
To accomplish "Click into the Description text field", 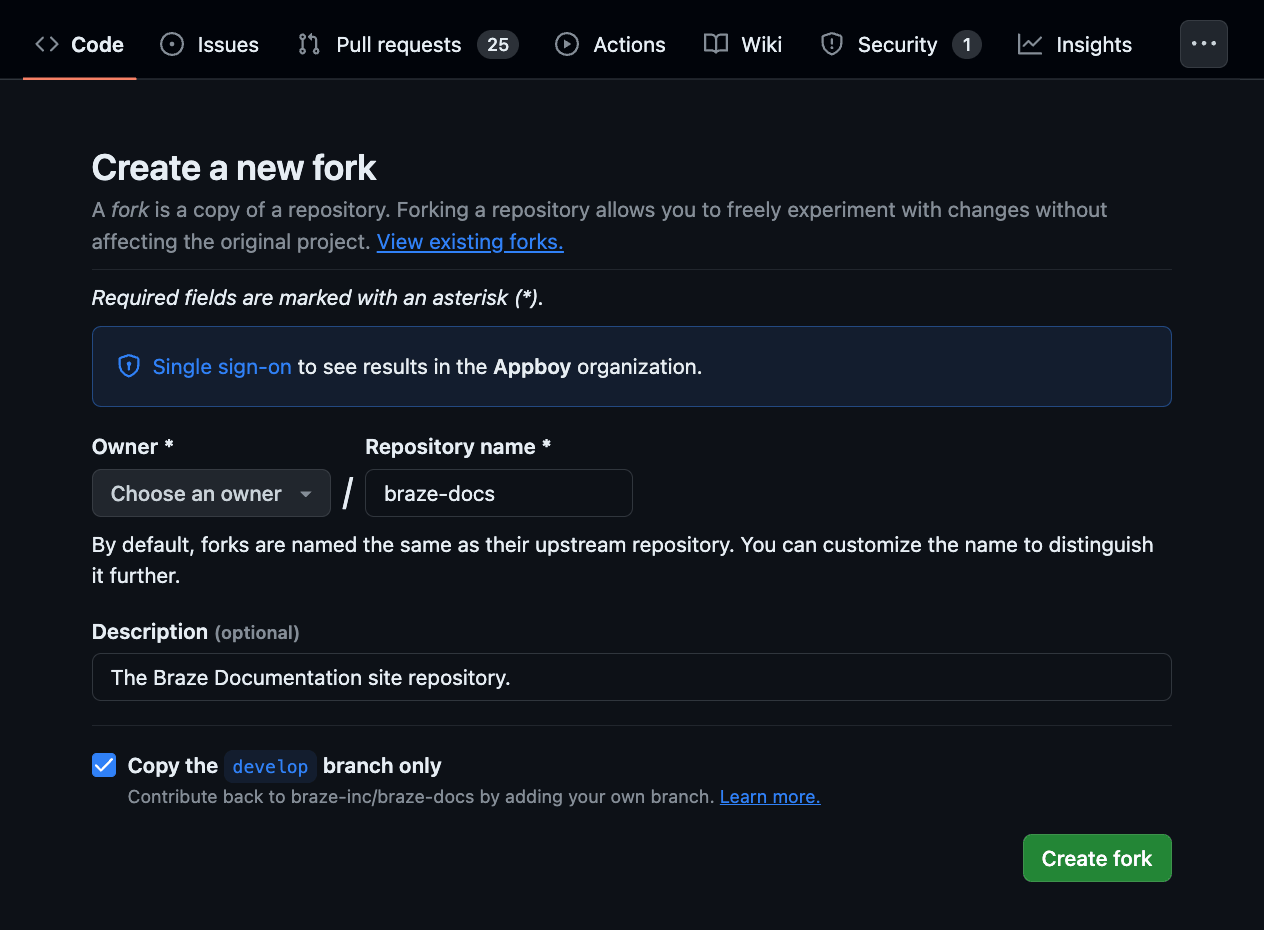I will [632, 677].
